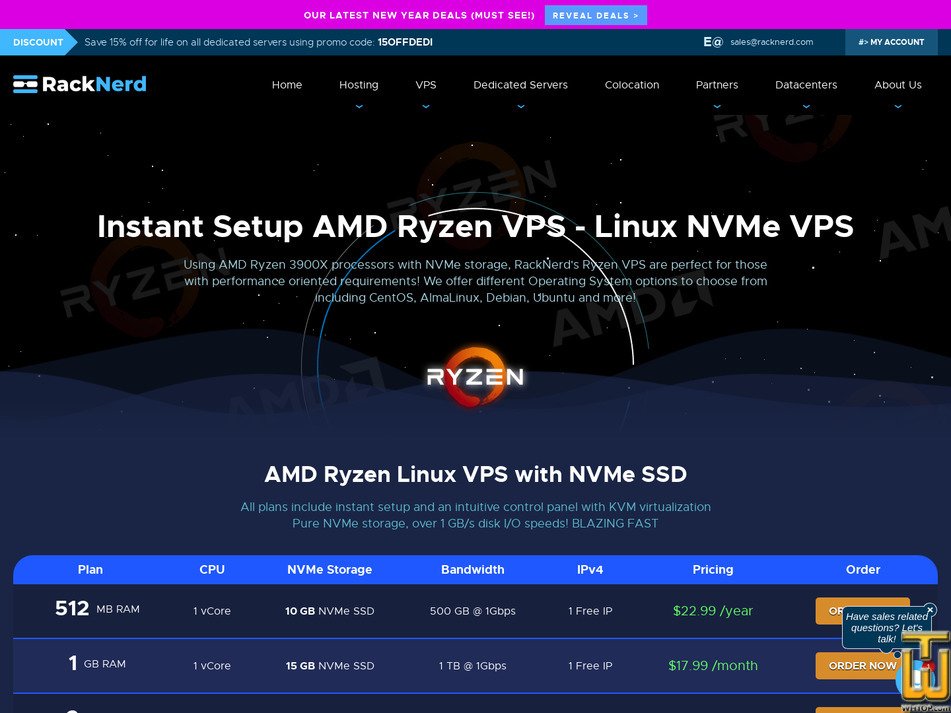Select Home in the navigation menu
Image resolution: width=951 pixels, height=713 pixels.
pos(287,85)
